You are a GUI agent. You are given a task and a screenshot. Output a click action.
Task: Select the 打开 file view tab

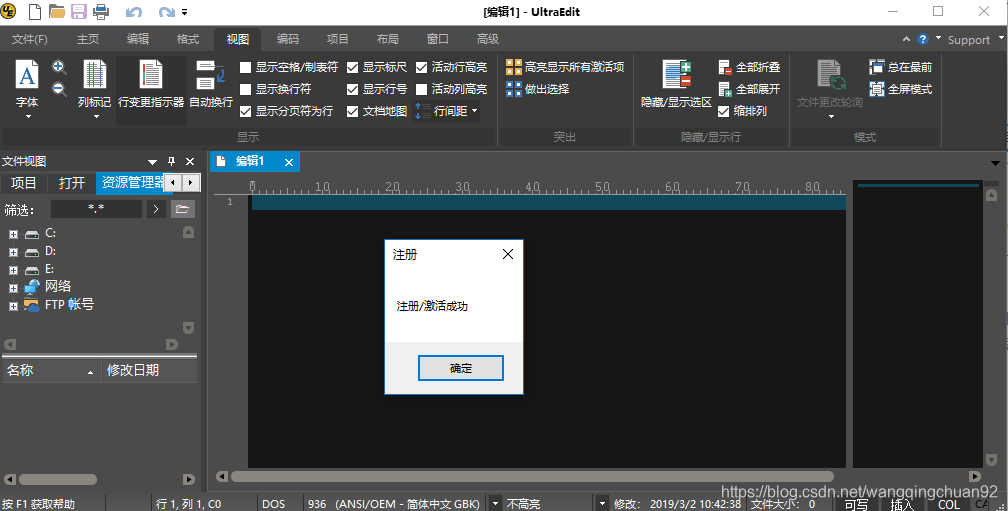click(x=71, y=183)
